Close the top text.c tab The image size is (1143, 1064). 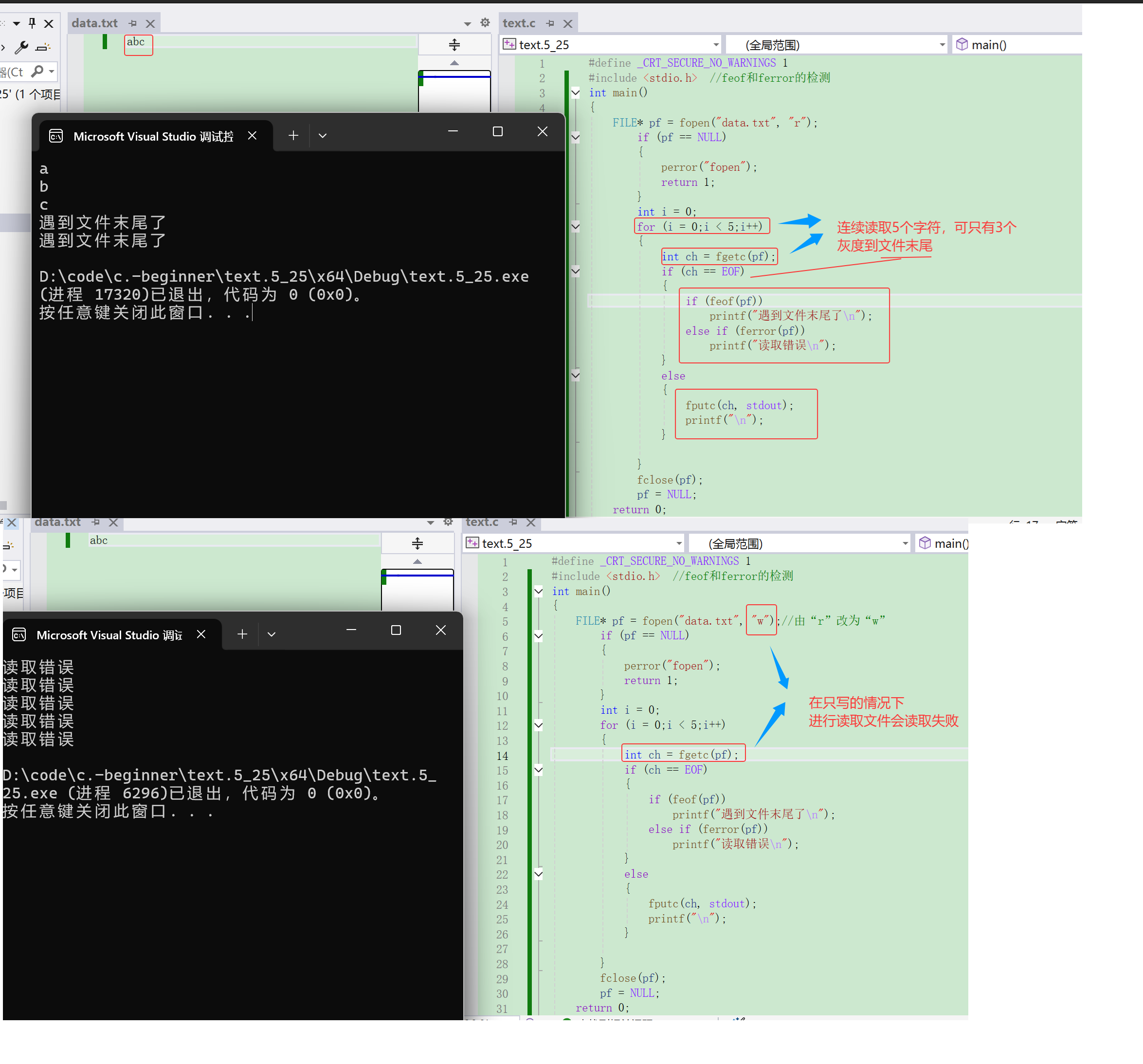pos(568,23)
